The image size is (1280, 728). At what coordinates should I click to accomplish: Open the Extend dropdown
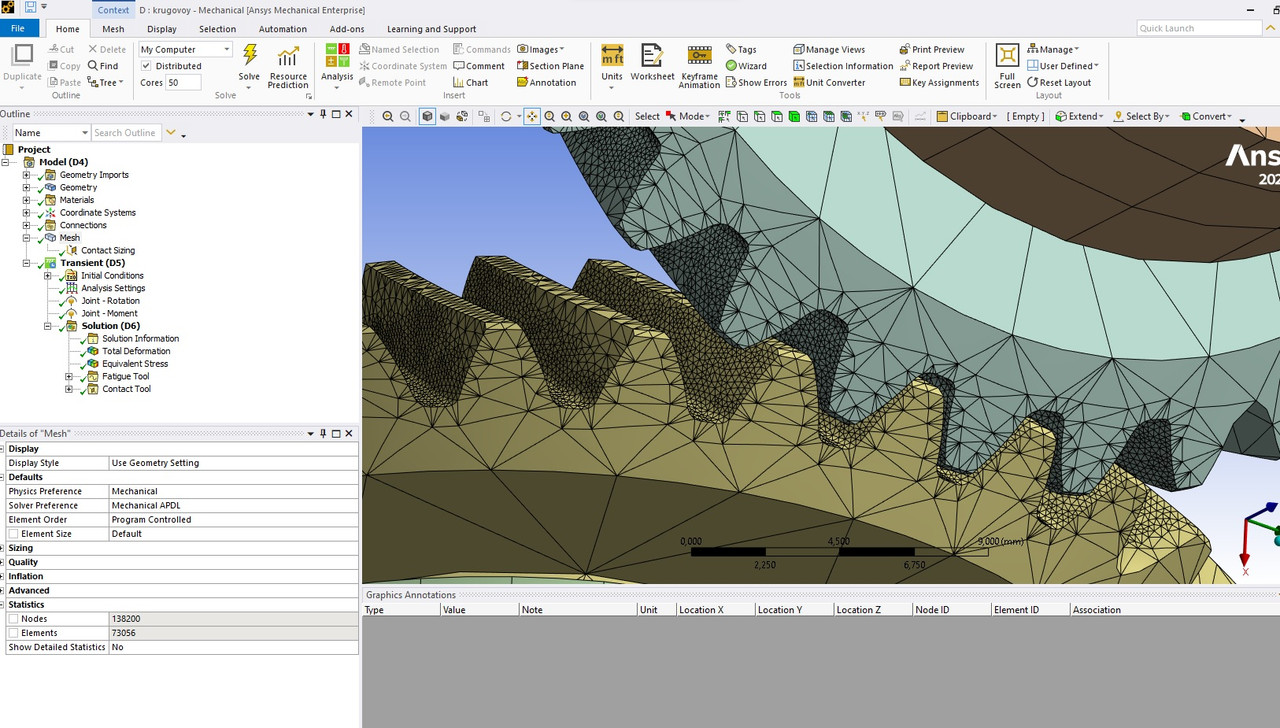pos(1079,116)
